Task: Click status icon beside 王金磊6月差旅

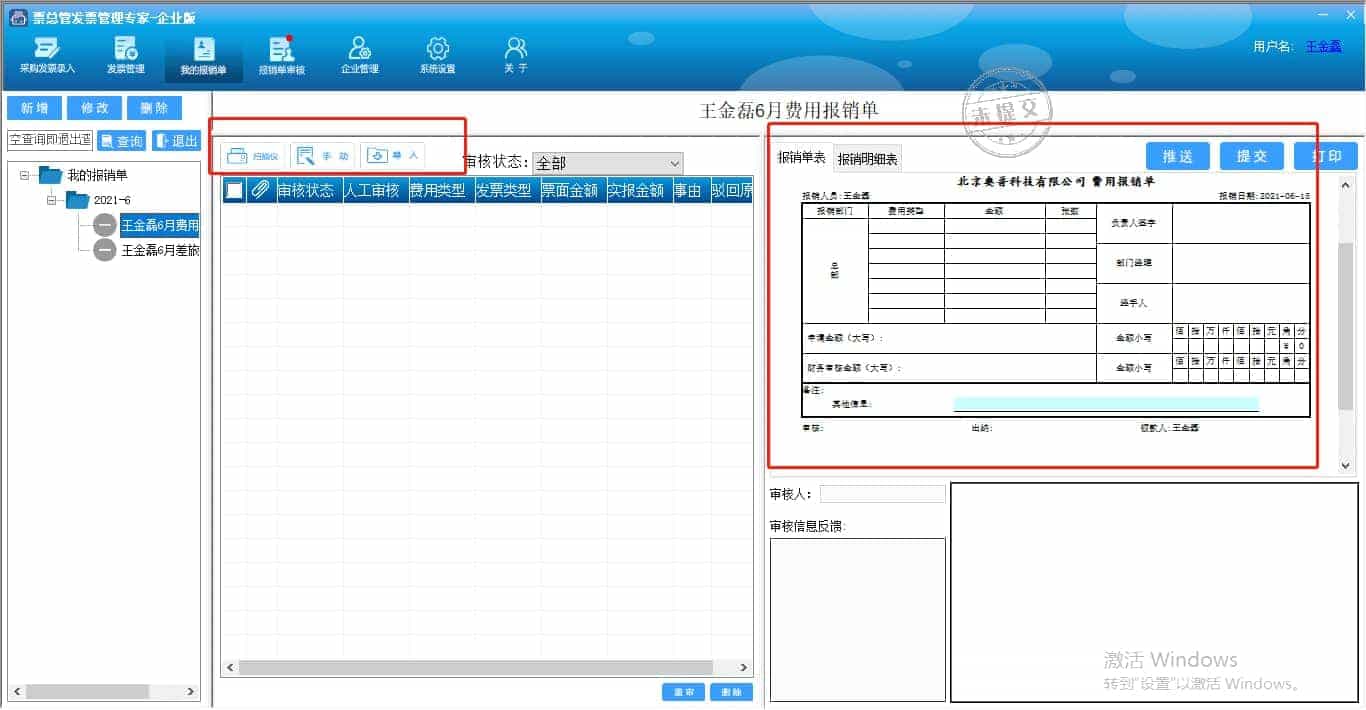Action: coord(105,250)
